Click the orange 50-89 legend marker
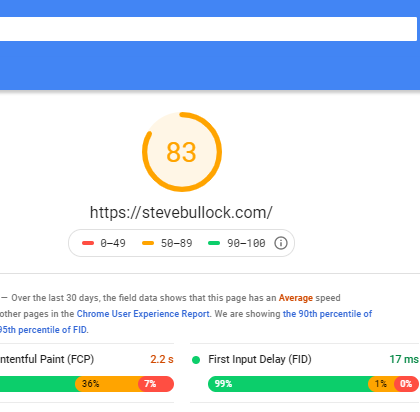Image resolution: width=420 pixels, height=412 pixels. (x=148, y=243)
